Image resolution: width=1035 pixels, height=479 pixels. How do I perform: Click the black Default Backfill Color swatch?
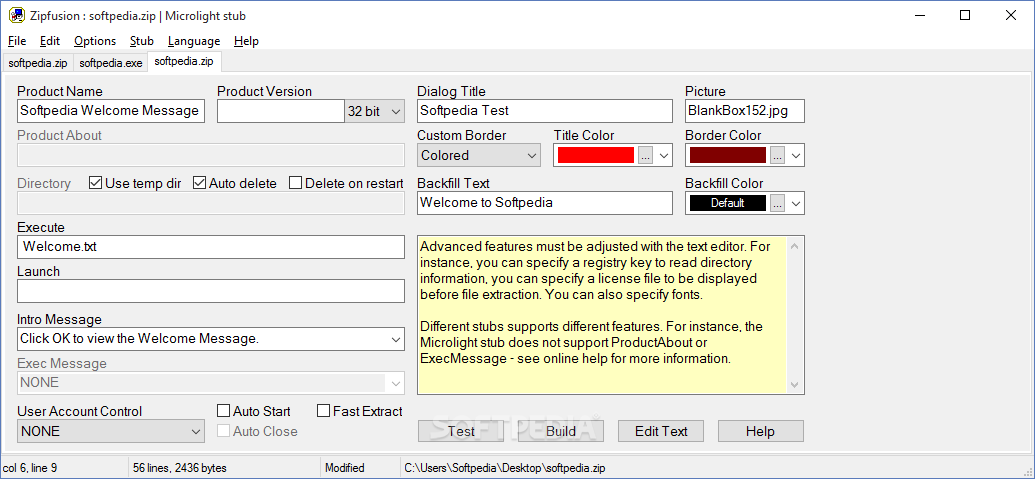pos(728,203)
